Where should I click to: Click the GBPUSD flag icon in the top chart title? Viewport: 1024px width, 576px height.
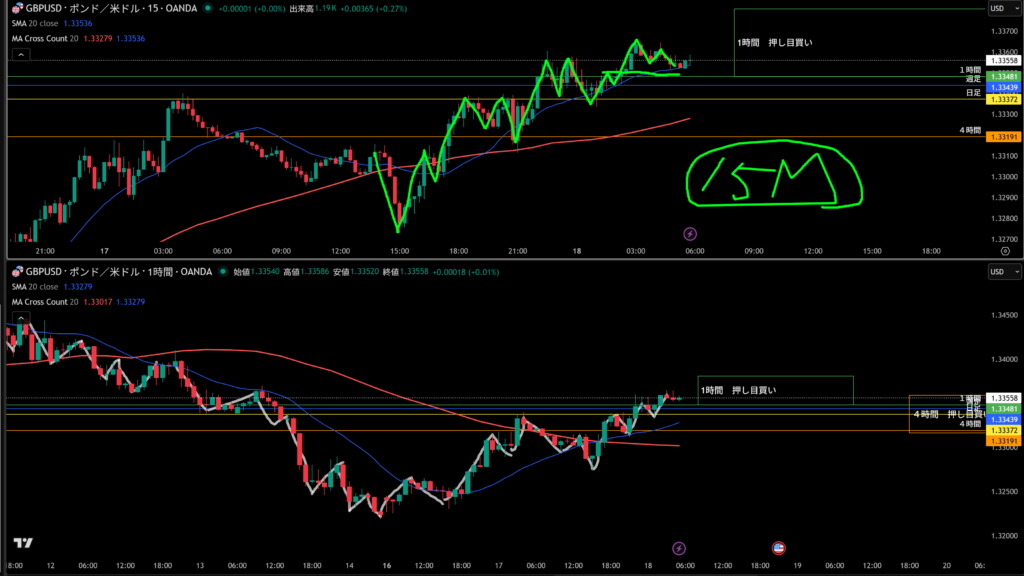[x=16, y=8]
